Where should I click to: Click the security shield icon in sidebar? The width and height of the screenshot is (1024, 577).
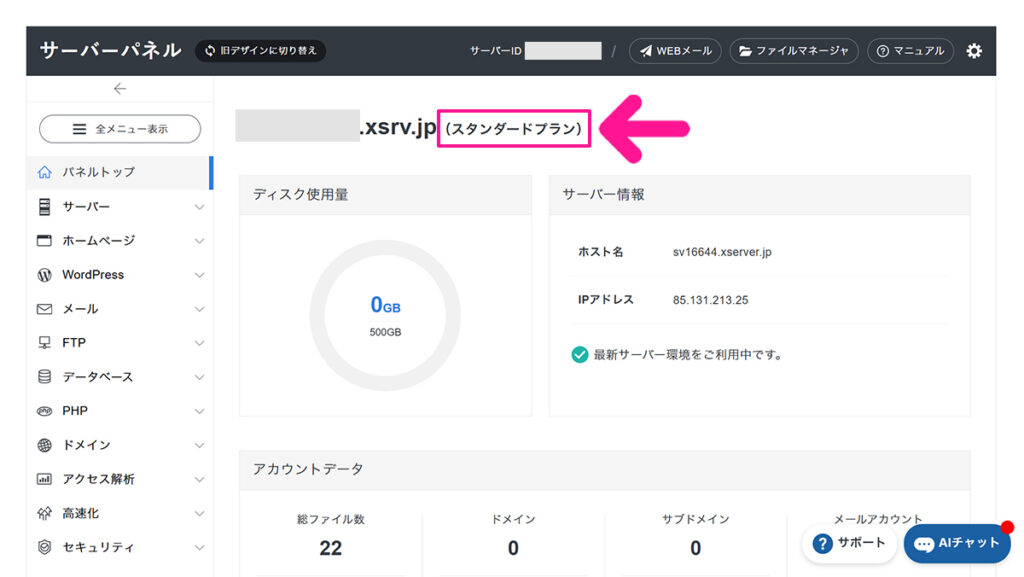[44, 547]
